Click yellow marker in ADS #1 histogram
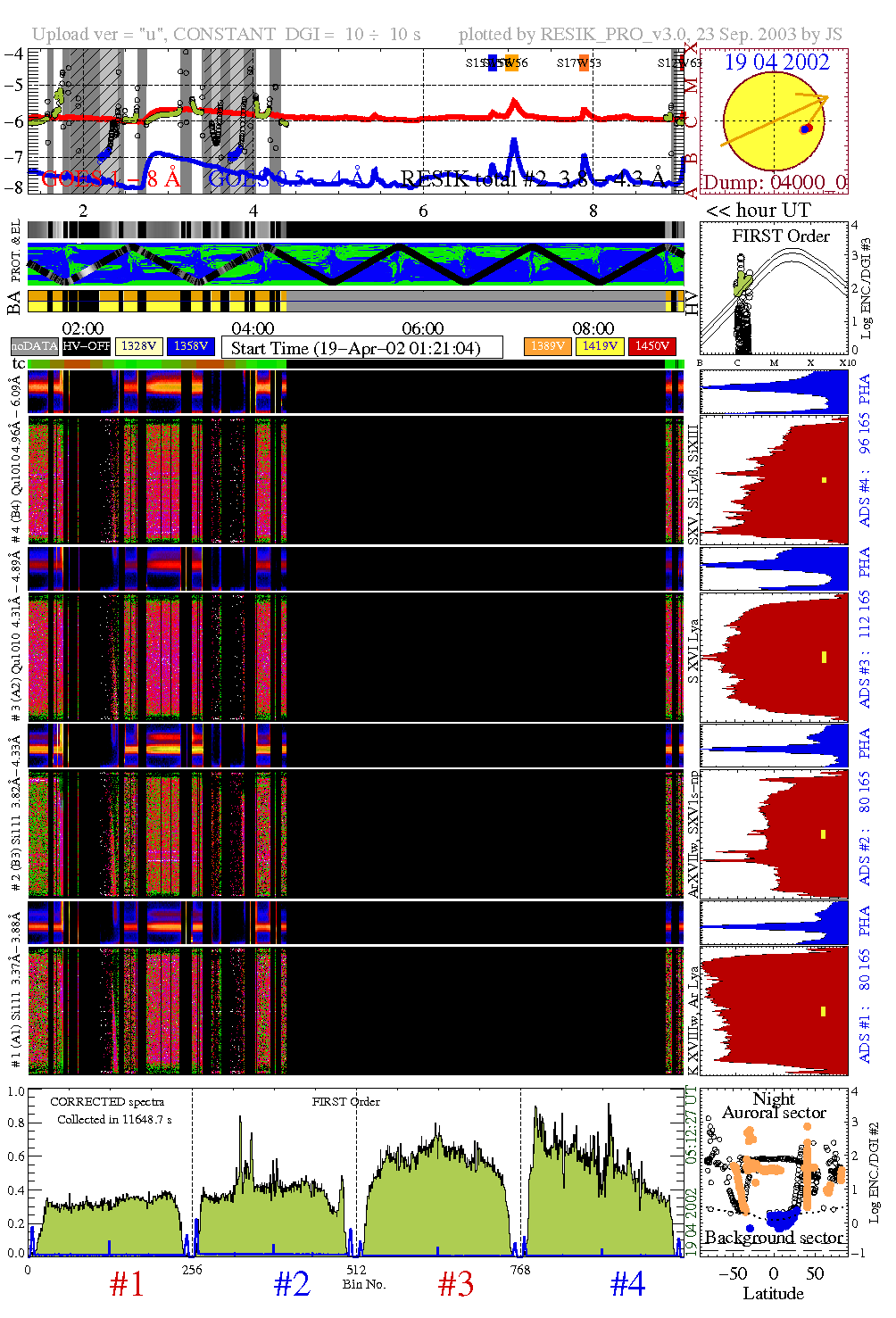 [824, 1011]
